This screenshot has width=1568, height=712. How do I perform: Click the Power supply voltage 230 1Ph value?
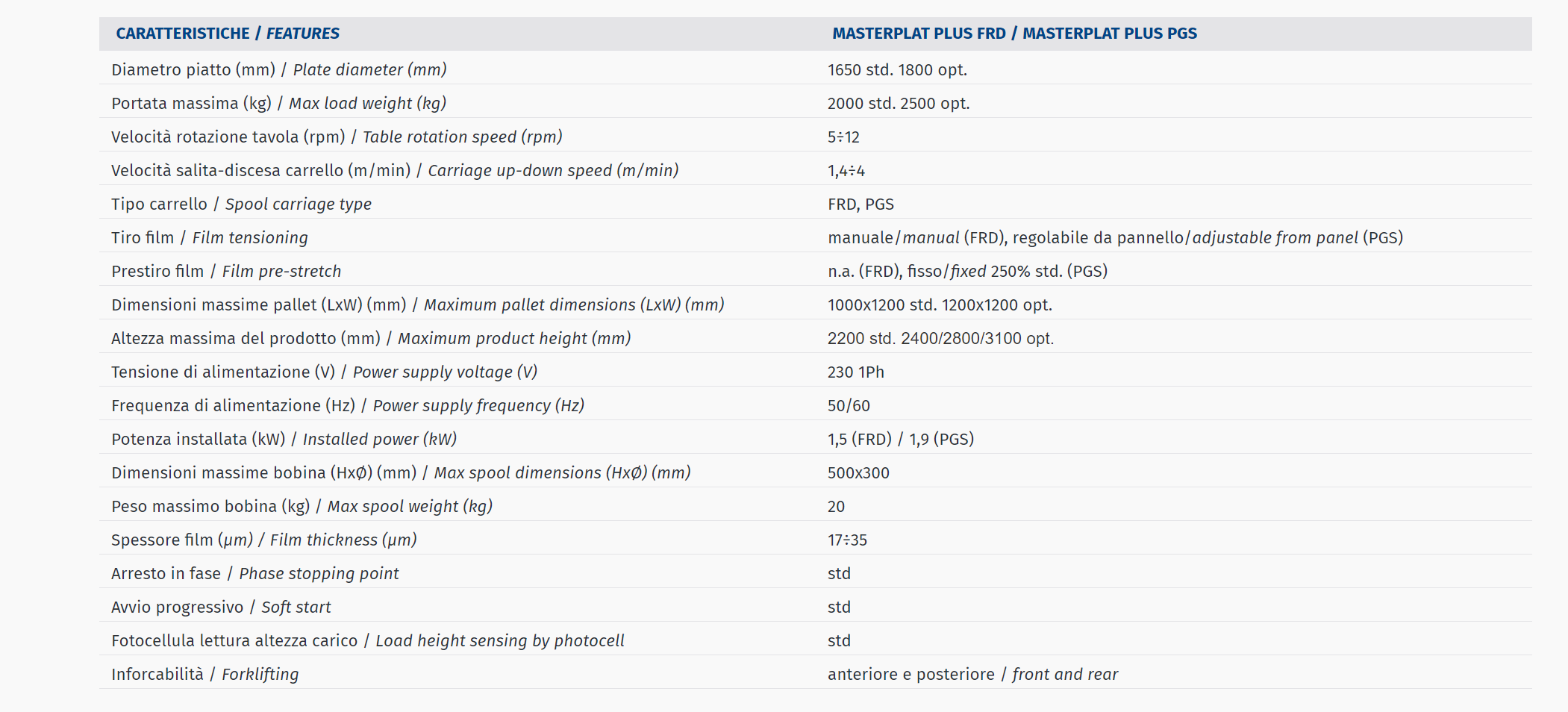(x=855, y=372)
